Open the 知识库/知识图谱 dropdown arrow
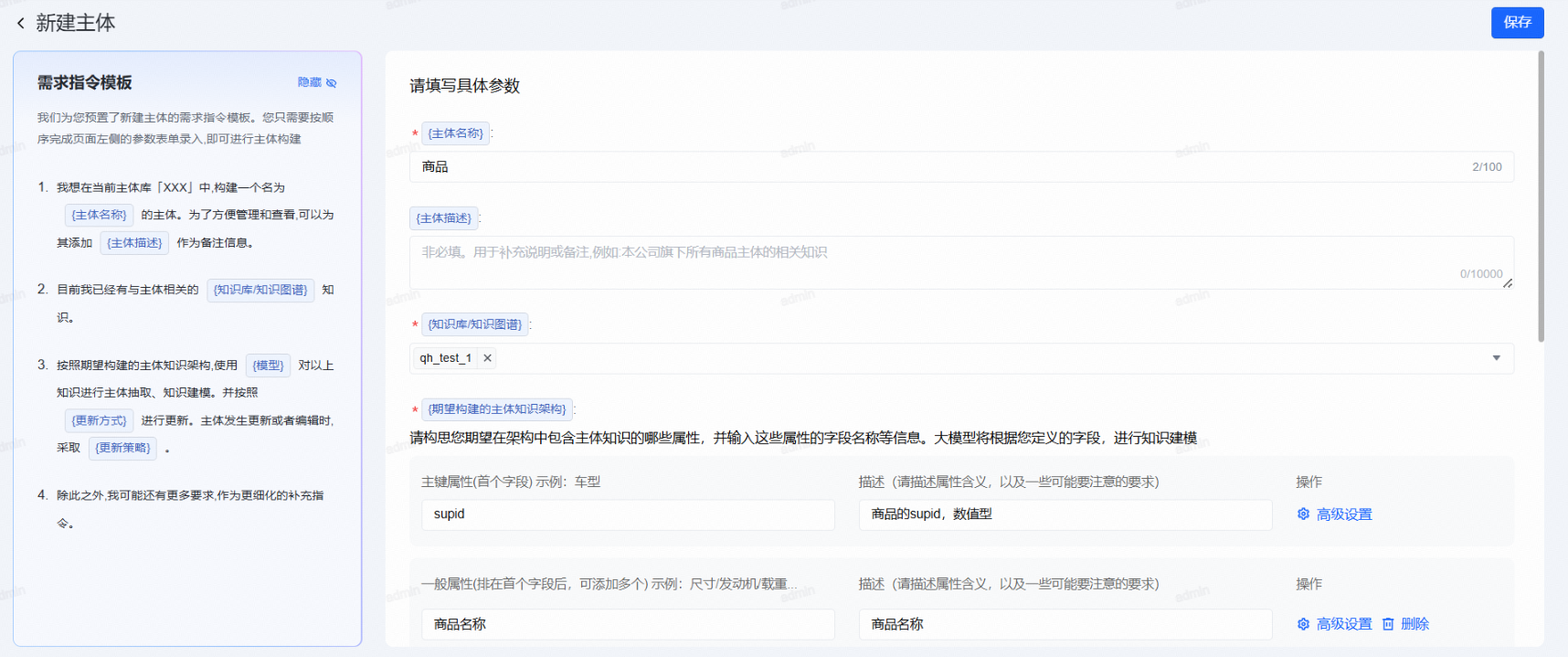The height and width of the screenshot is (657, 1568). click(x=1496, y=358)
